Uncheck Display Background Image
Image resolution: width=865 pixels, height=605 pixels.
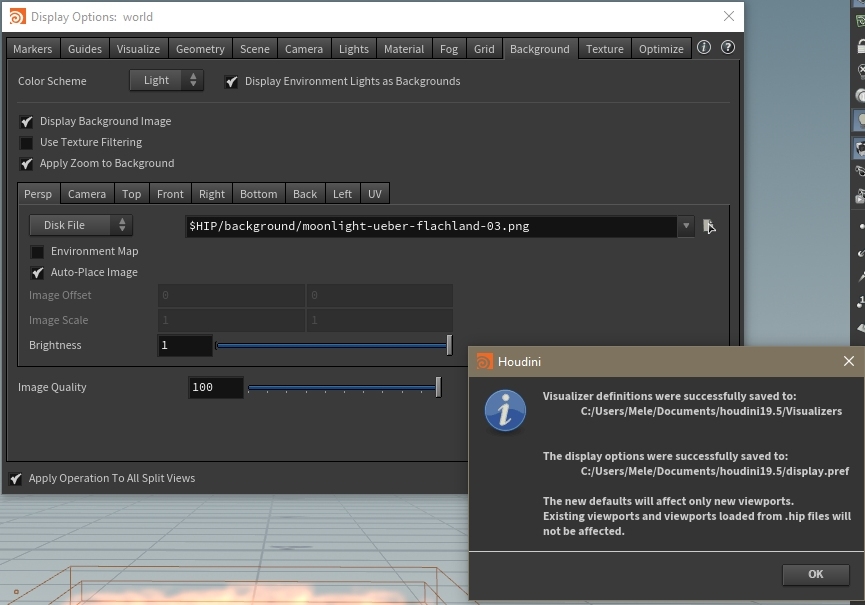(x=26, y=122)
